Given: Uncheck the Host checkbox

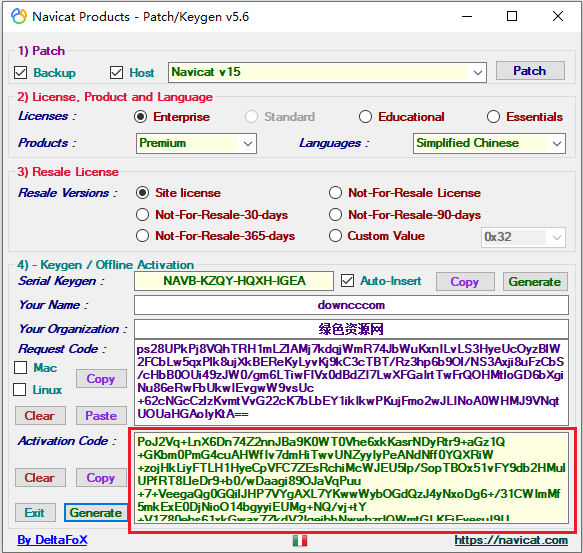Looking at the screenshot, I should point(116,73).
